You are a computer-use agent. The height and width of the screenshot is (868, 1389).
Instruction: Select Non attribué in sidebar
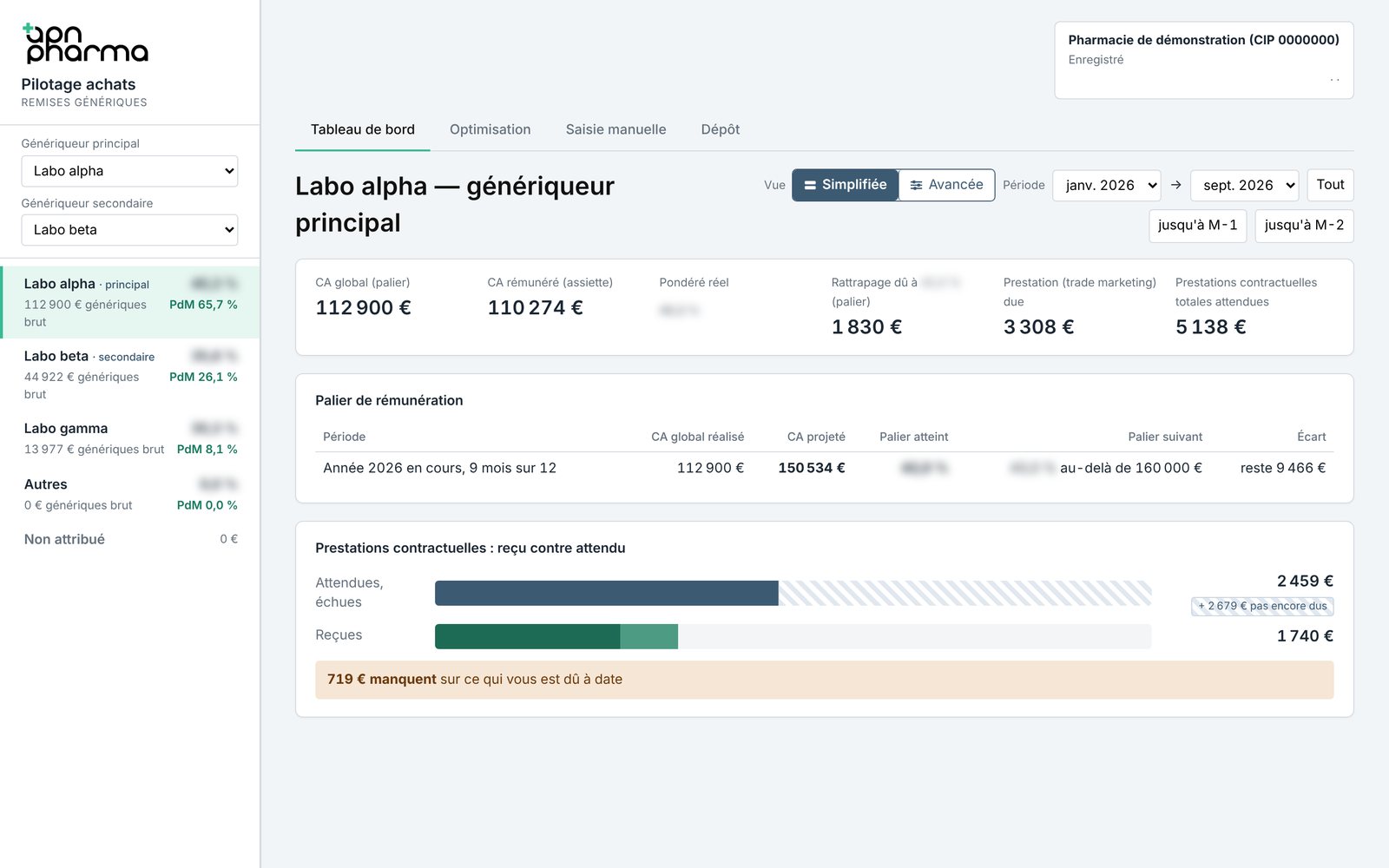coord(130,539)
